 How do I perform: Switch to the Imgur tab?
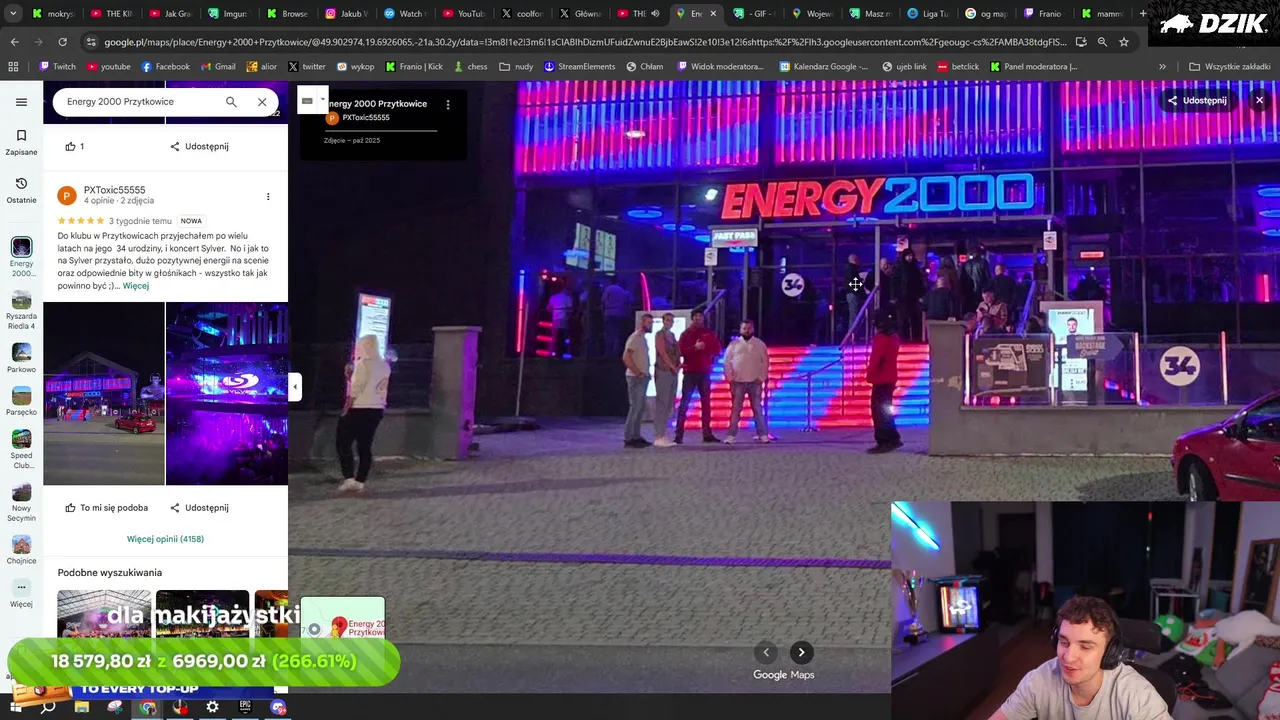228,14
